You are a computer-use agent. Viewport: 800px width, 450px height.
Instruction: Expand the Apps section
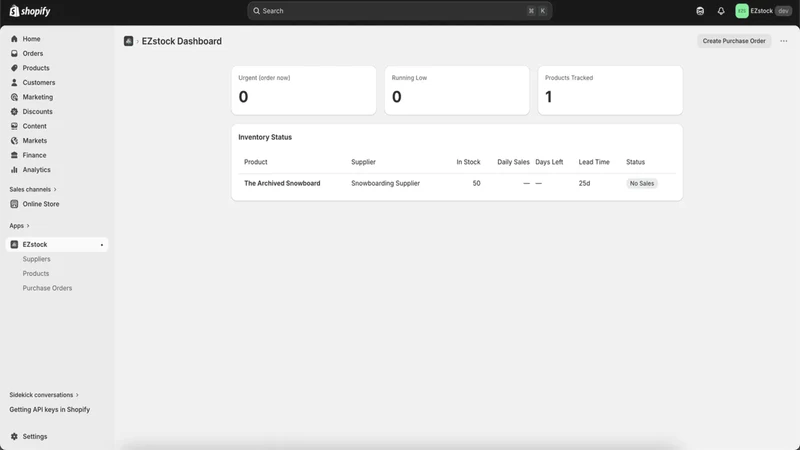click(x=19, y=226)
